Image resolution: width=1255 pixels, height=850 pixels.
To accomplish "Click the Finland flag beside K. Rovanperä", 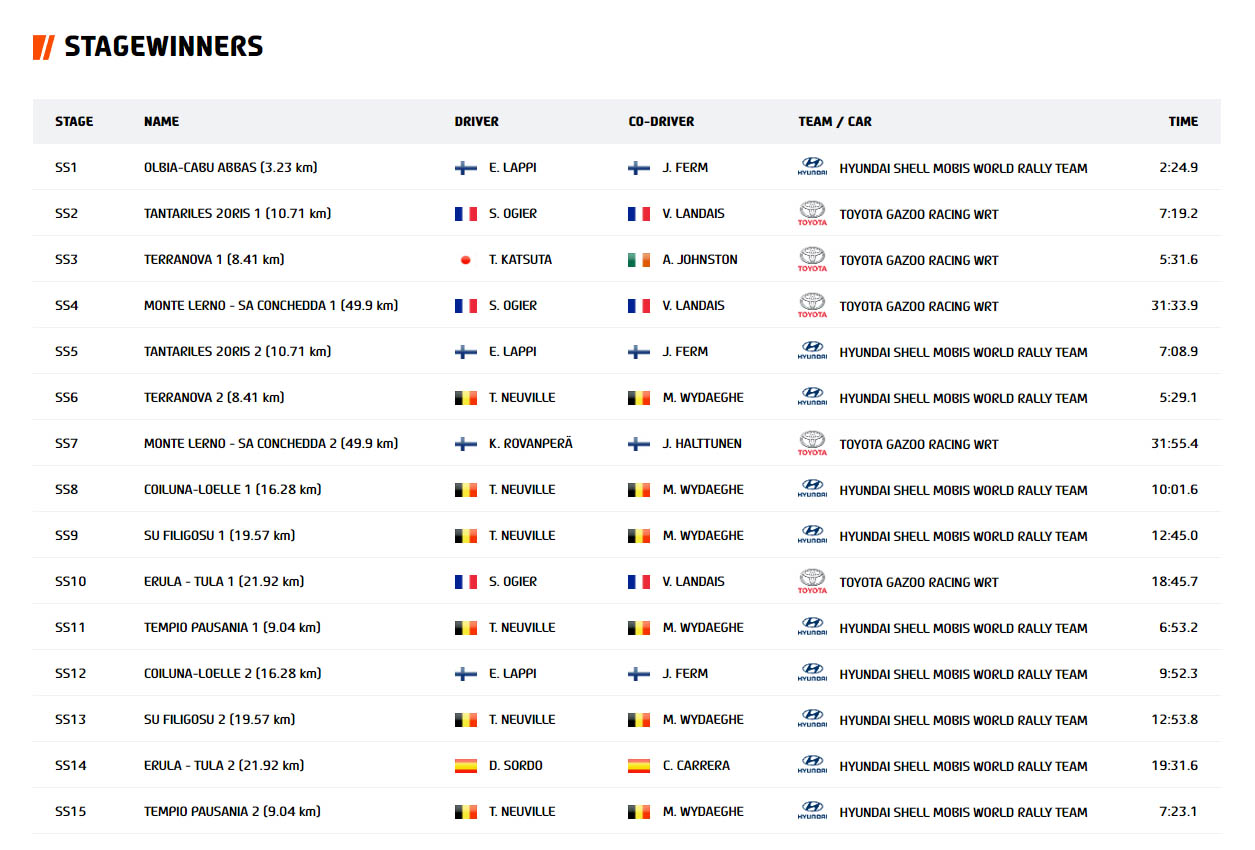I will (x=465, y=444).
